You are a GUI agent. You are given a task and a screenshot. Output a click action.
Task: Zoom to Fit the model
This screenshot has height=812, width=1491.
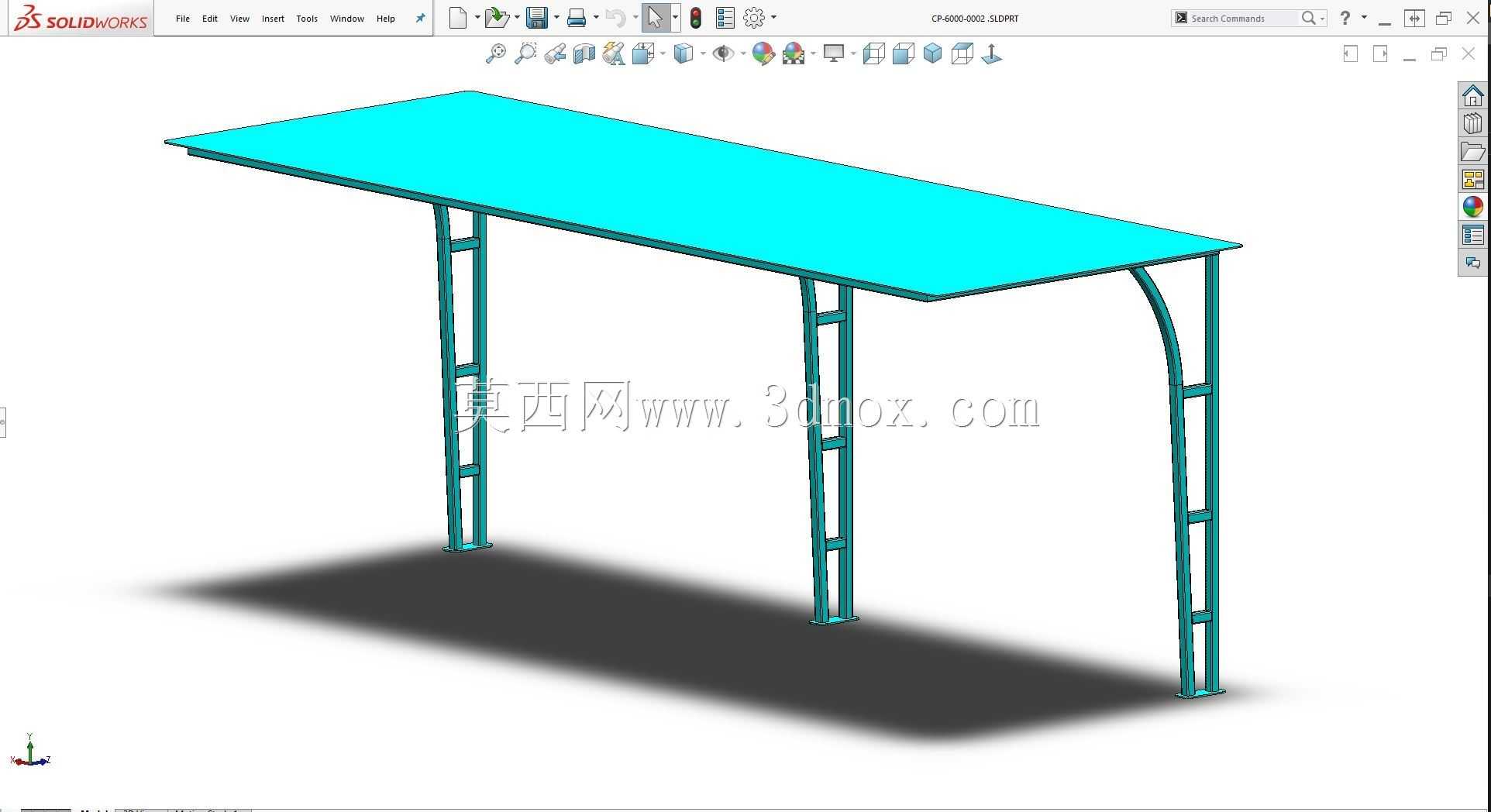[x=496, y=53]
